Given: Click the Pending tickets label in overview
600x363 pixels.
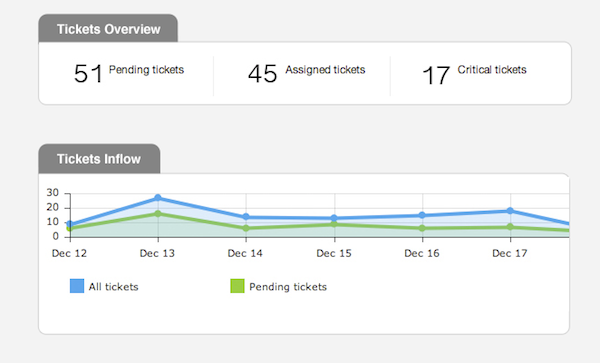Looking at the screenshot, I should coord(146,70).
